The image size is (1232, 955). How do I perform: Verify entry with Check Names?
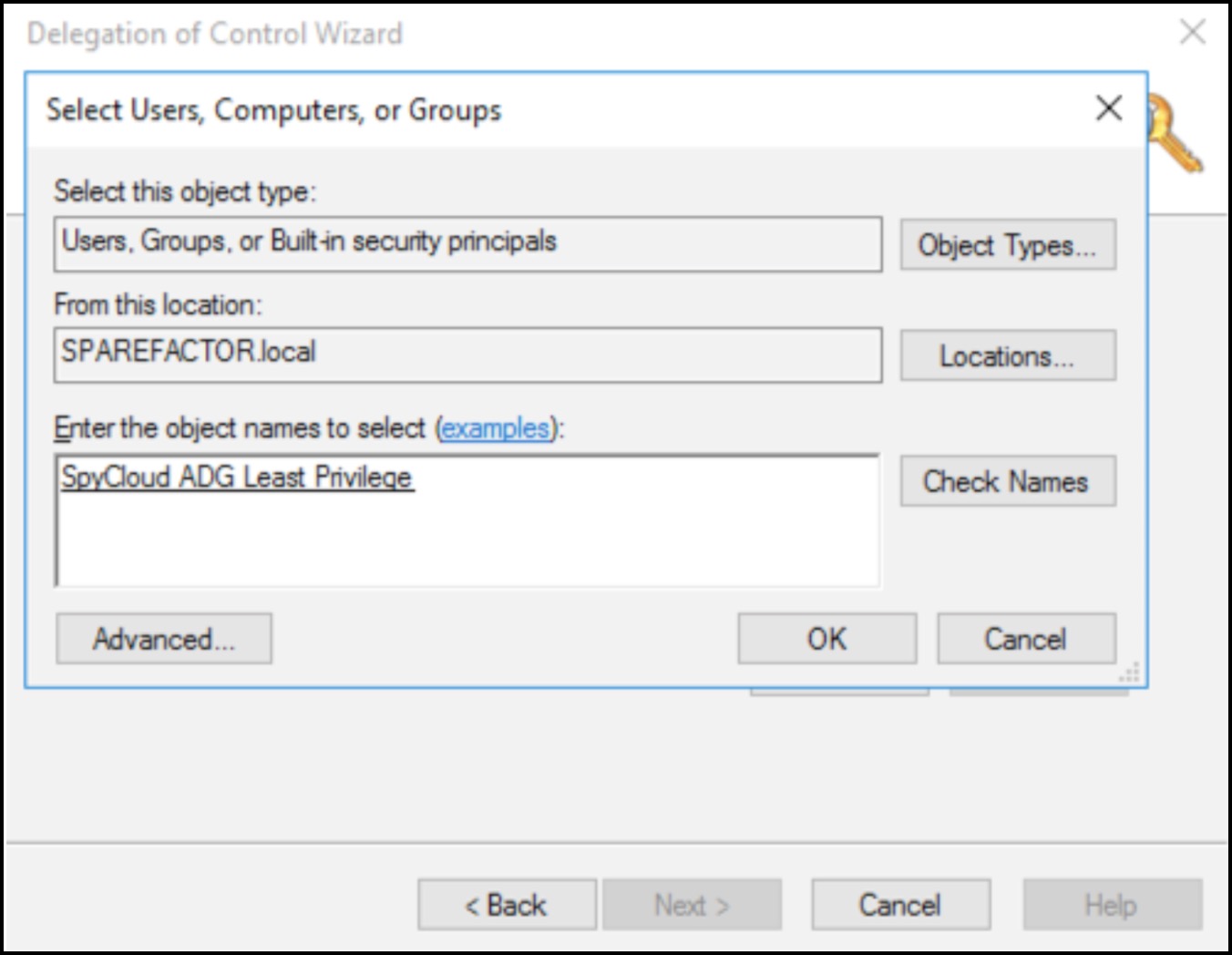(x=1008, y=481)
